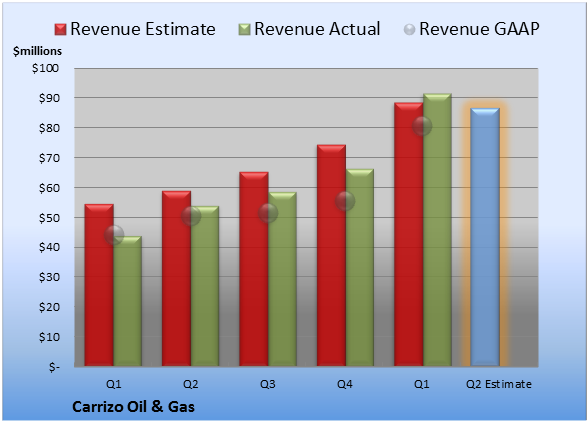Click the '$90' axis value
Viewport: 588px width, 422px height.
point(49,98)
